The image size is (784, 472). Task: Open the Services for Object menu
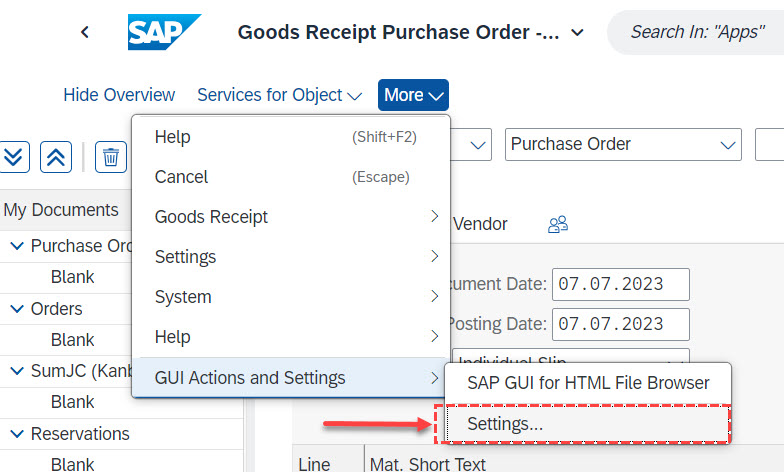(279, 95)
